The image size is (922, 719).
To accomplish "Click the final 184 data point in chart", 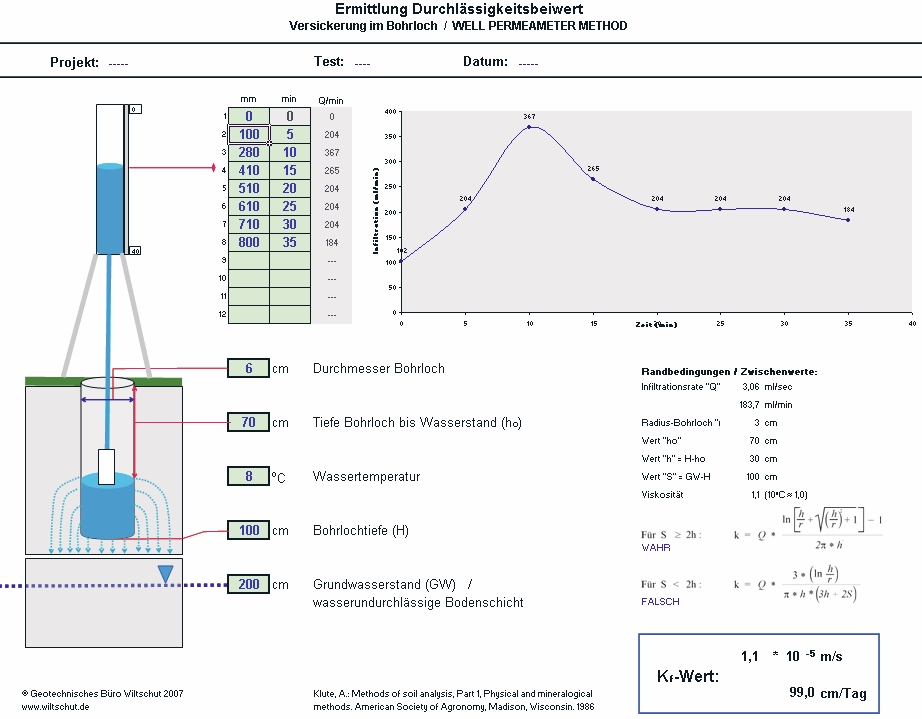I will point(848,219).
